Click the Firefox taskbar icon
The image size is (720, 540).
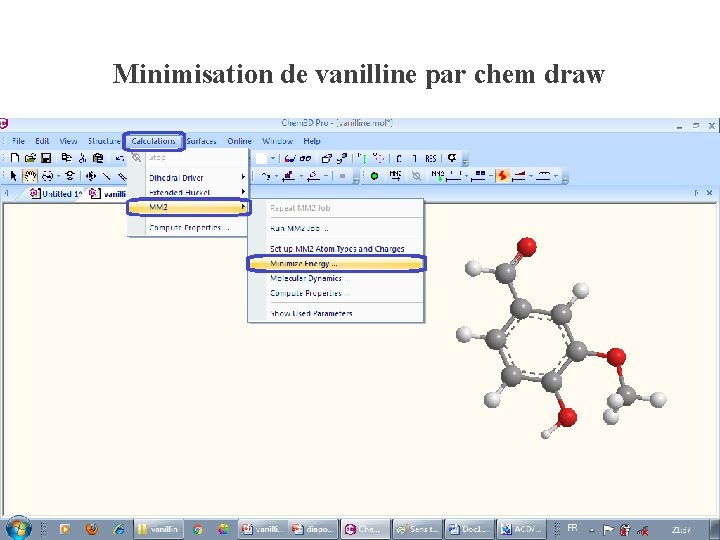pos(92,529)
